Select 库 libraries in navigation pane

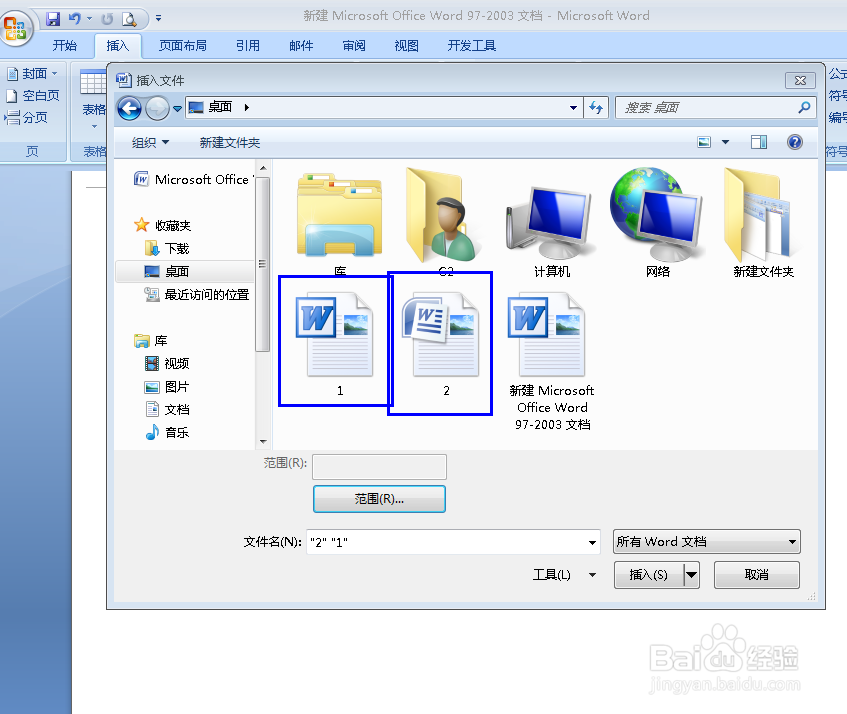pos(151,341)
